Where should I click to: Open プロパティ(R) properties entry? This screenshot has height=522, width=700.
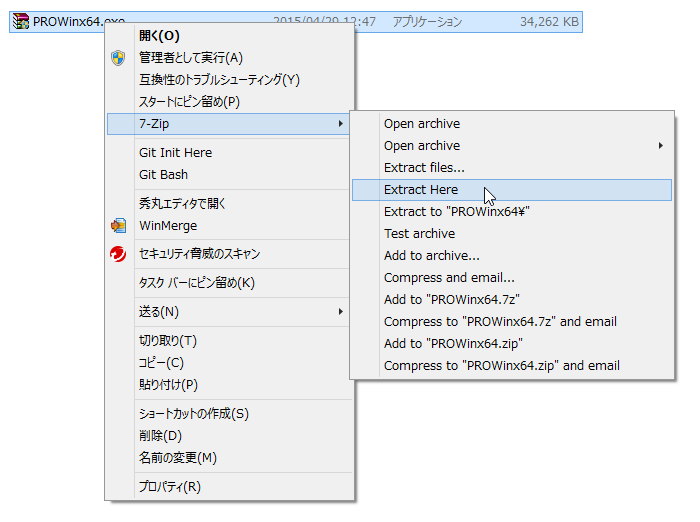tap(169, 487)
